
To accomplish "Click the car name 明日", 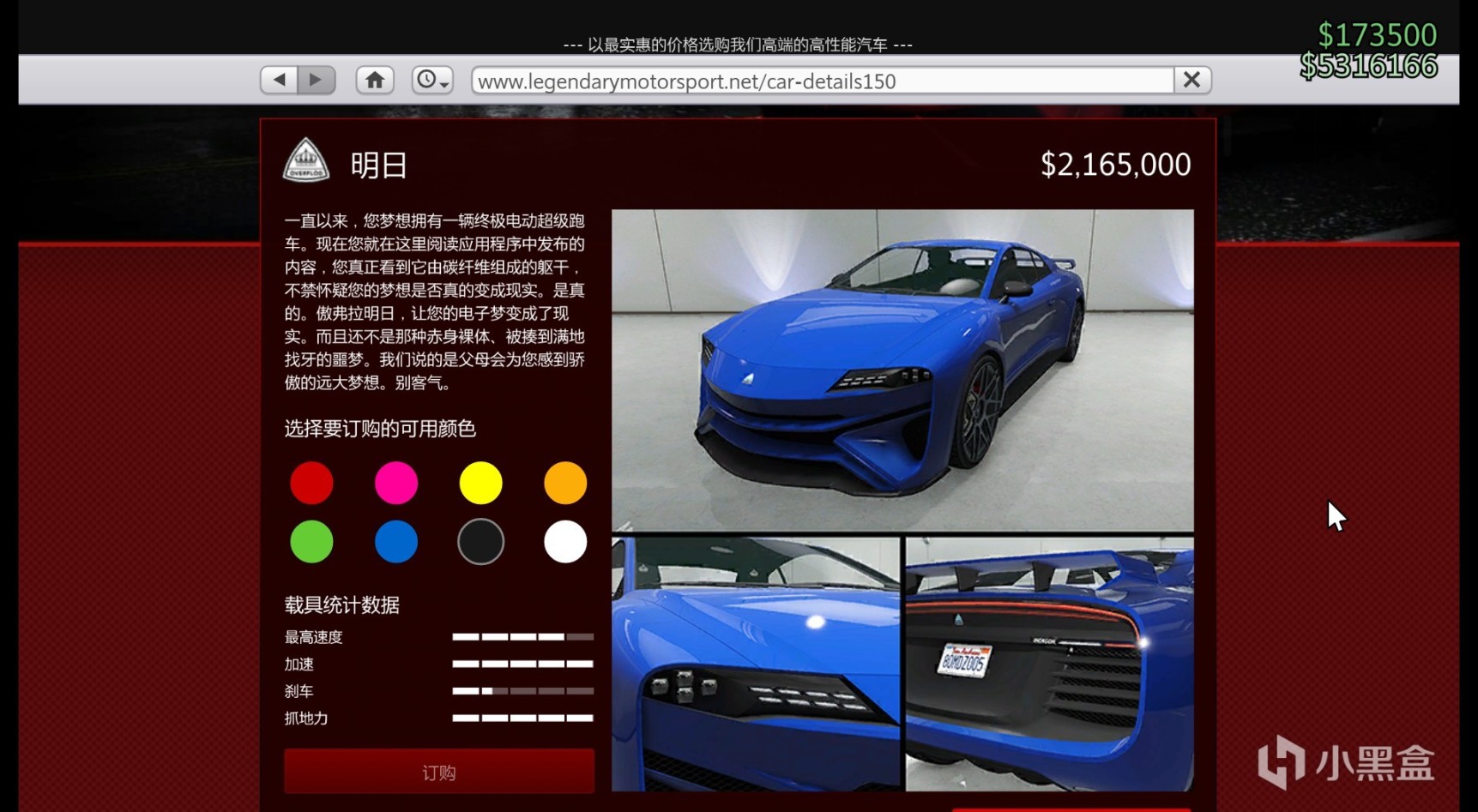I will point(378,165).
